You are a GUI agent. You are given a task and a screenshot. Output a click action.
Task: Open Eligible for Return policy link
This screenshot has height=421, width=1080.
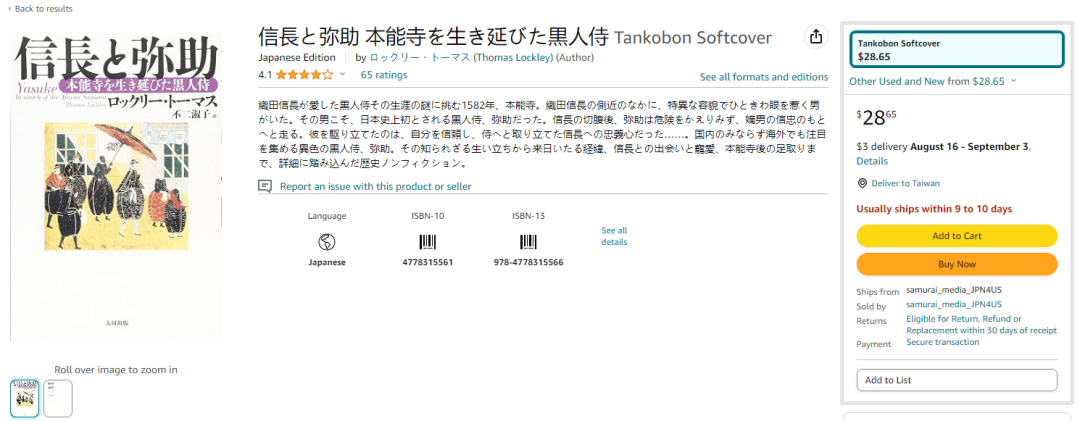click(x=981, y=325)
